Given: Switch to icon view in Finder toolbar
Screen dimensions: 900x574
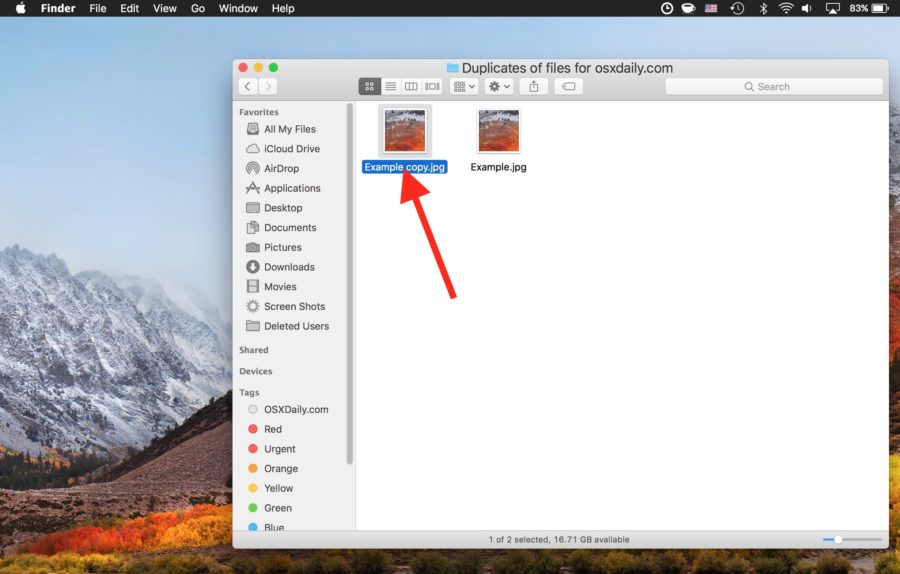Looking at the screenshot, I should tap(370, 87).
